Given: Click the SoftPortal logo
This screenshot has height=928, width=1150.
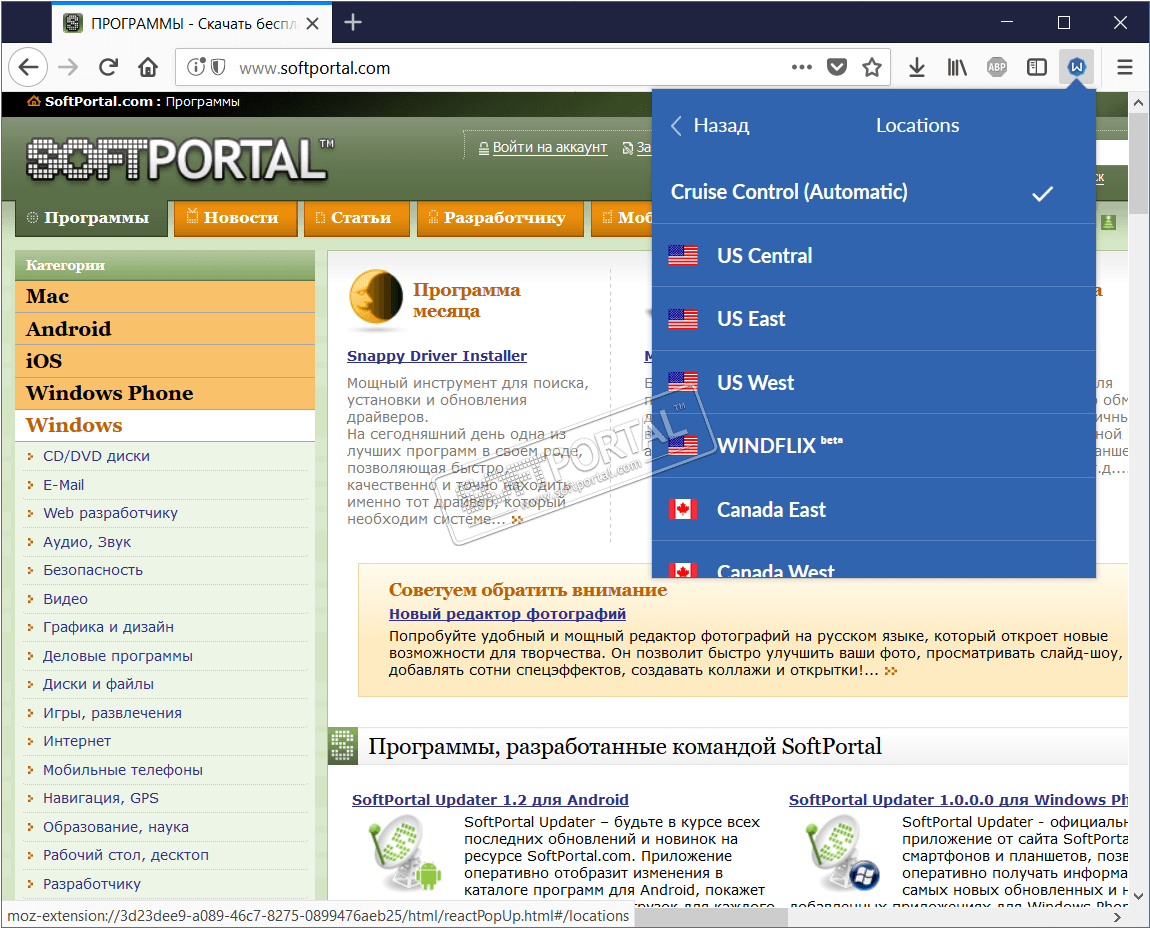Looking at the screenshot, I should tap(179, 158).
